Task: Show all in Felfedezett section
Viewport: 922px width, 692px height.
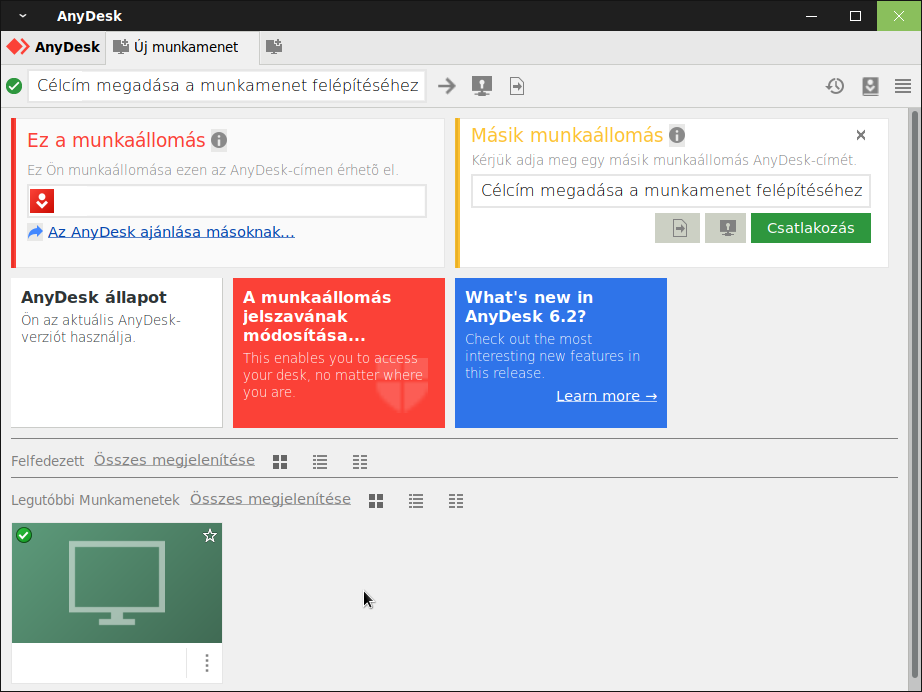Action: (174, 460)
